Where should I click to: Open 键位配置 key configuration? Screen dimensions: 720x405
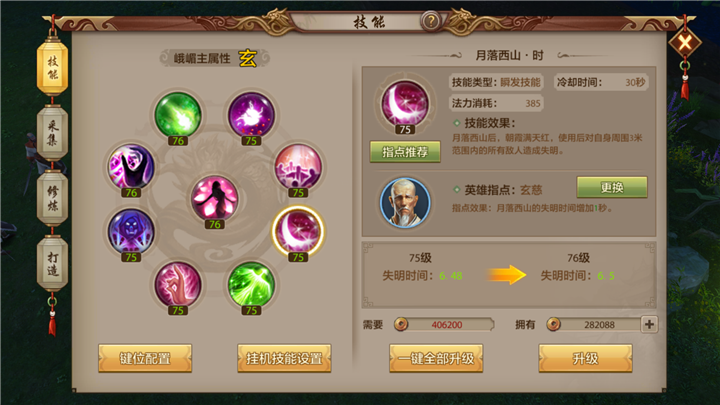tap(145, 358)
